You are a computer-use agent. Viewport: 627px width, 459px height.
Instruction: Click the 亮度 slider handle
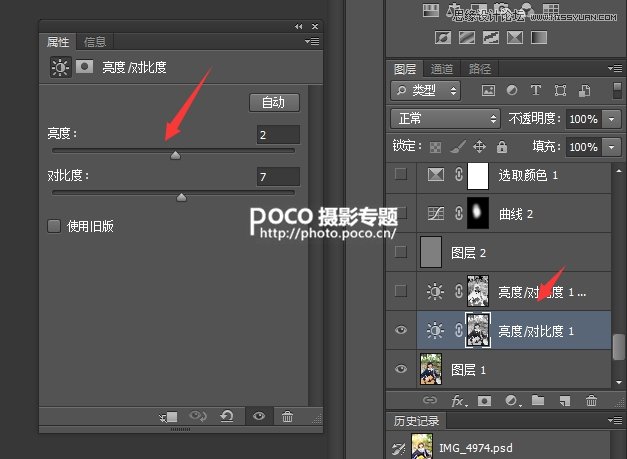coord(175,155)
